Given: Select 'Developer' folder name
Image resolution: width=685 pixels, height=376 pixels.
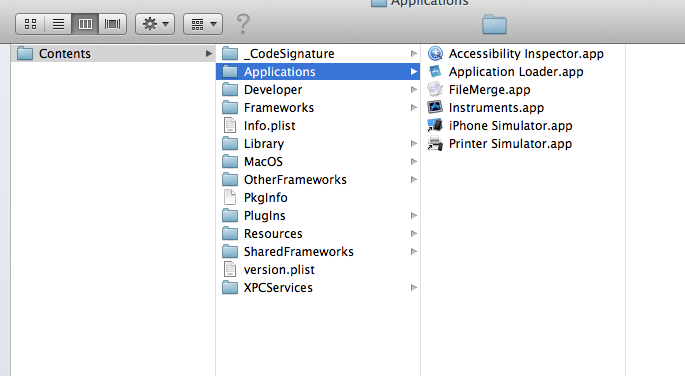Looking at the screenshot, I should click(x=273, y=90).
